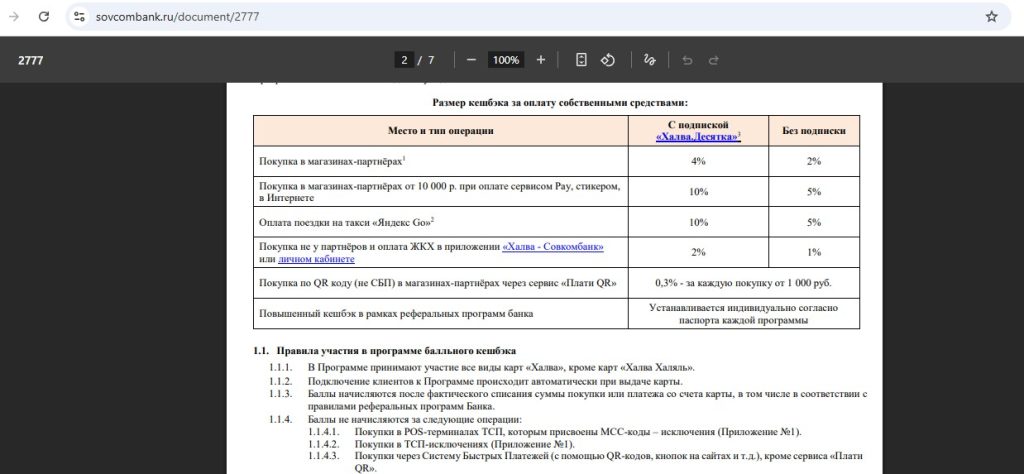Viewport: 1024px width, 474px height.
Task: Open the «Халва.Десятка» subscription link
Action: [698, 136]
